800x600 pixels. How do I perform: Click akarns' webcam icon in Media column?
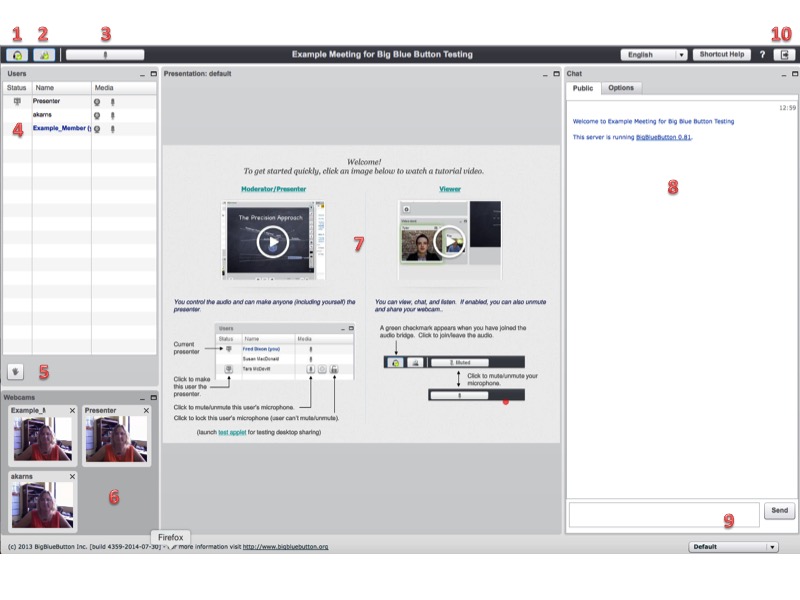97,115
